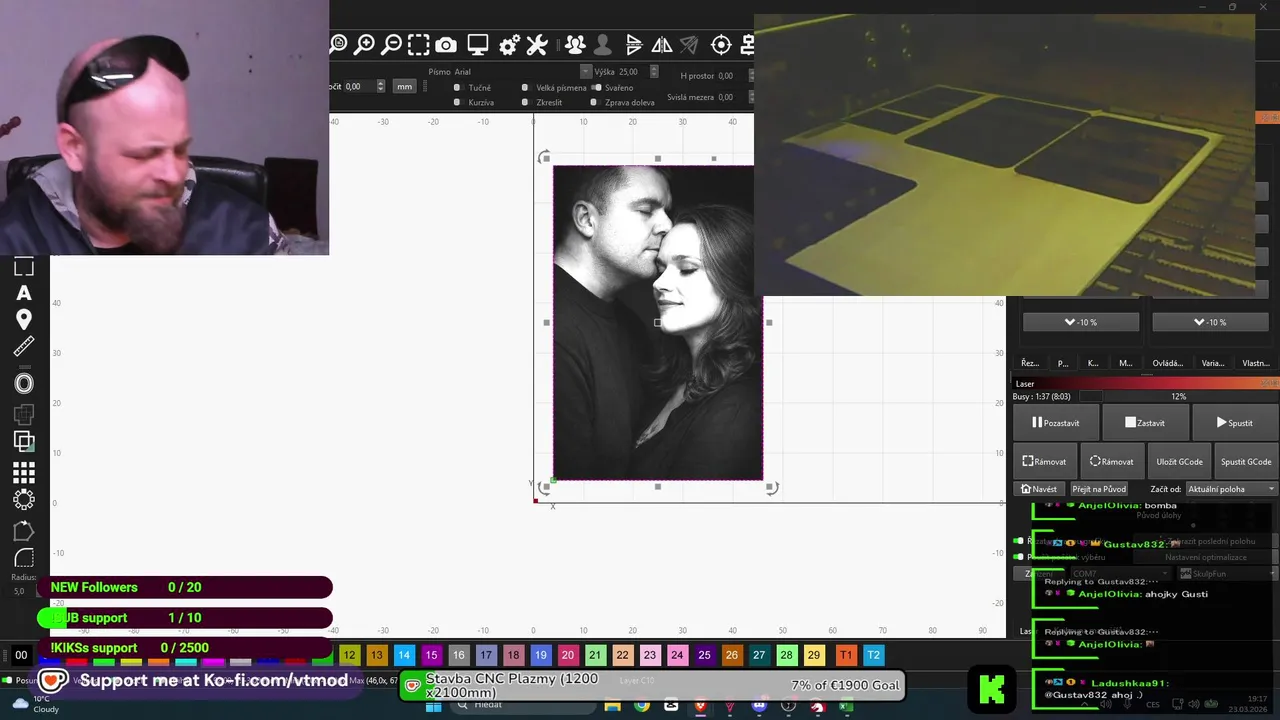Click the grayed mirror-across-line icon
This screenshot has height=720, width=1280.
coord(689,44)
